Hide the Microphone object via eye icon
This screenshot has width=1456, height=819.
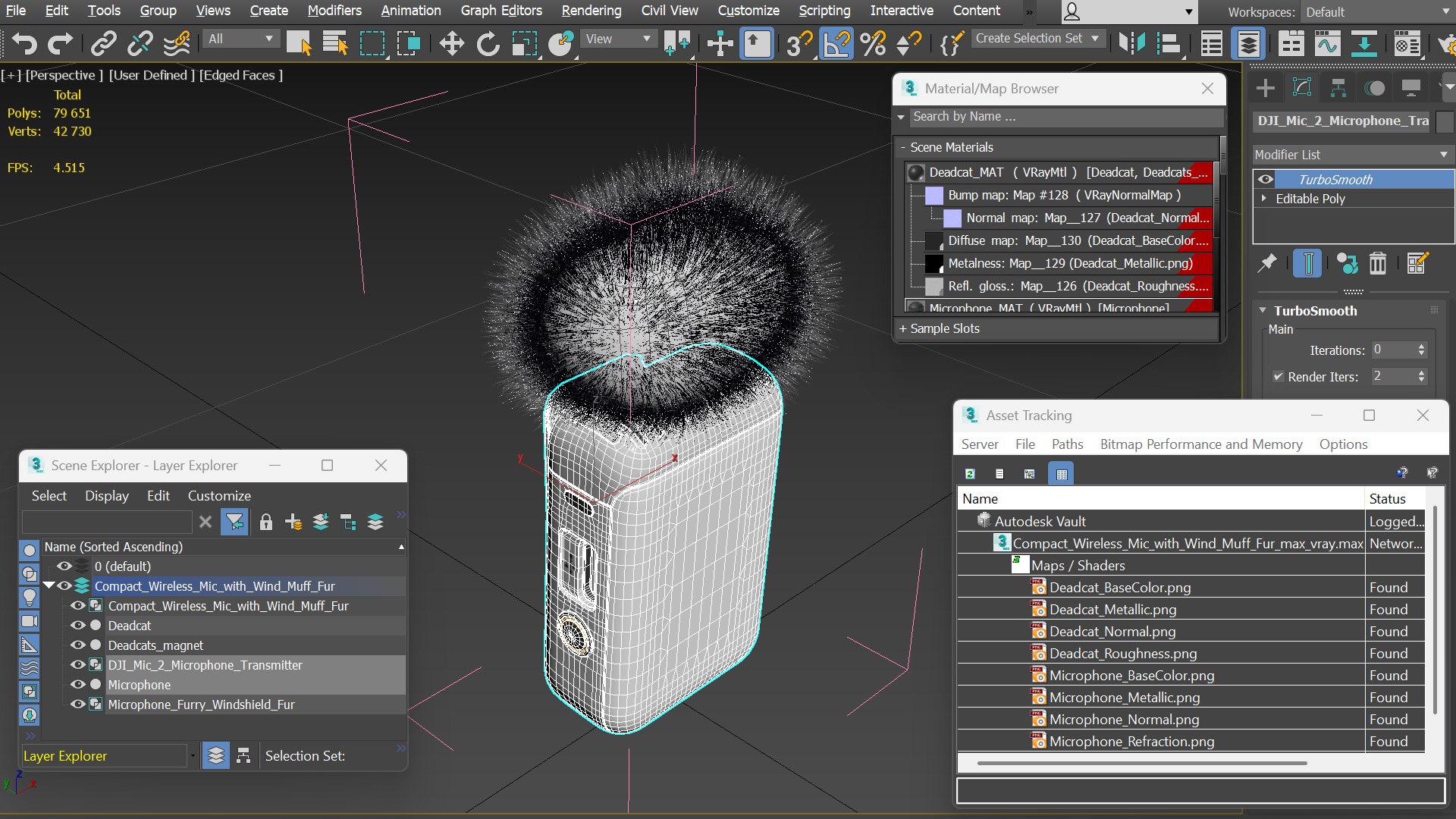[77, 685]
